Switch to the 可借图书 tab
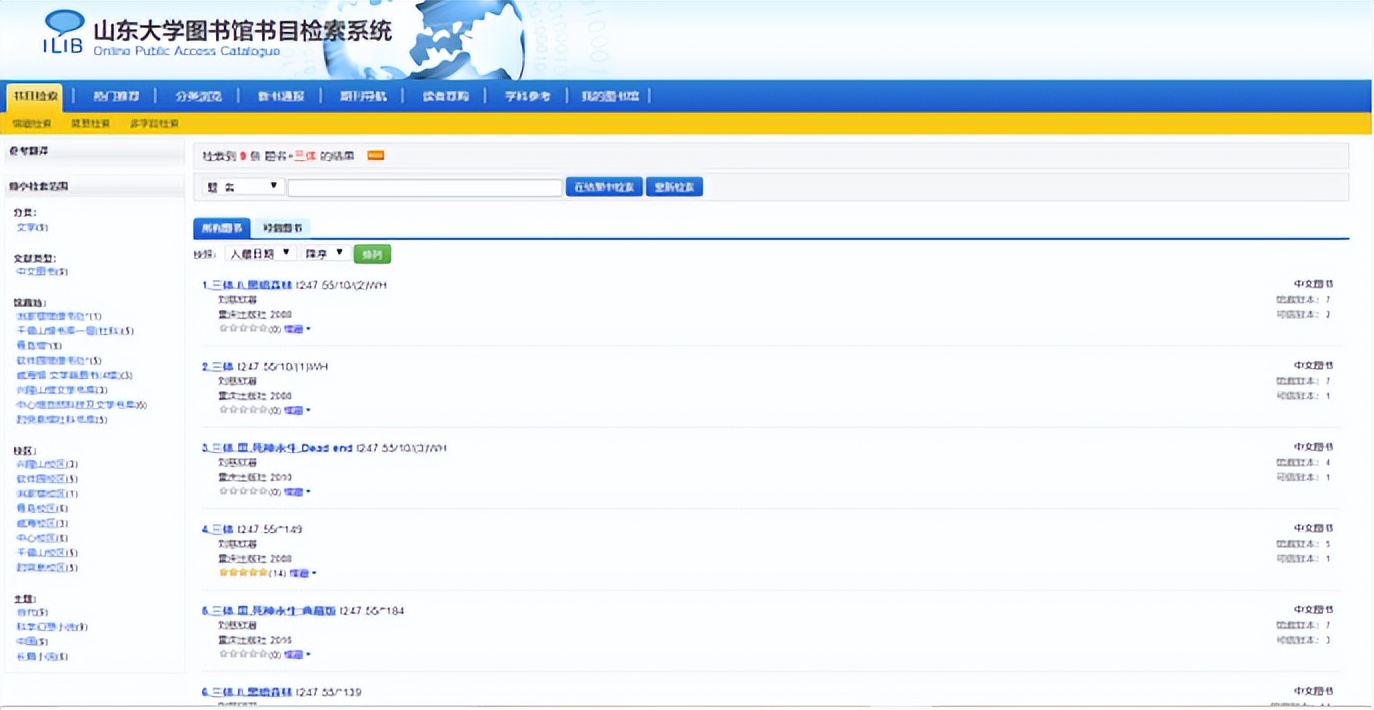 click(x=282, y=228)
